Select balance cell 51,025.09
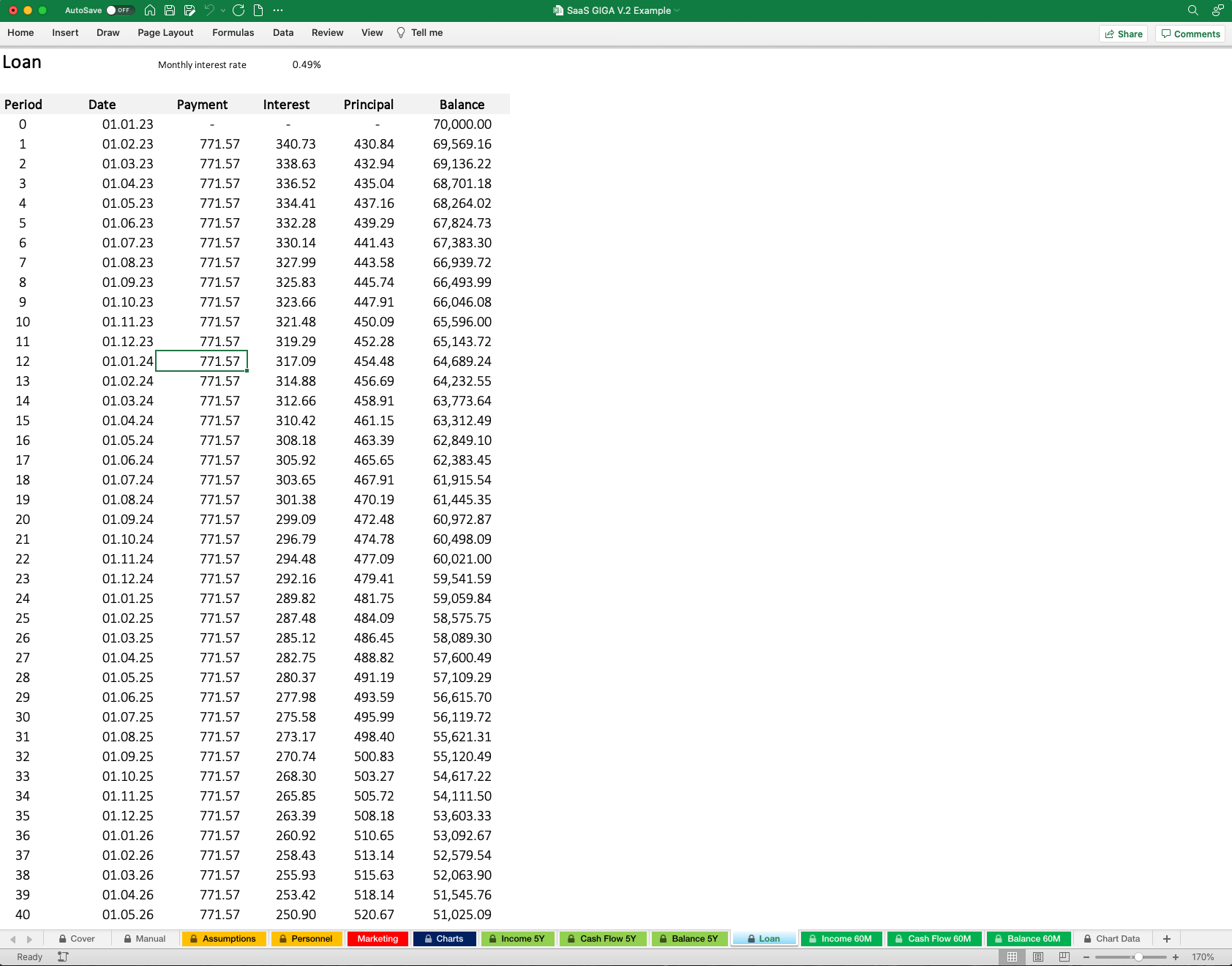 coord(462,915)
